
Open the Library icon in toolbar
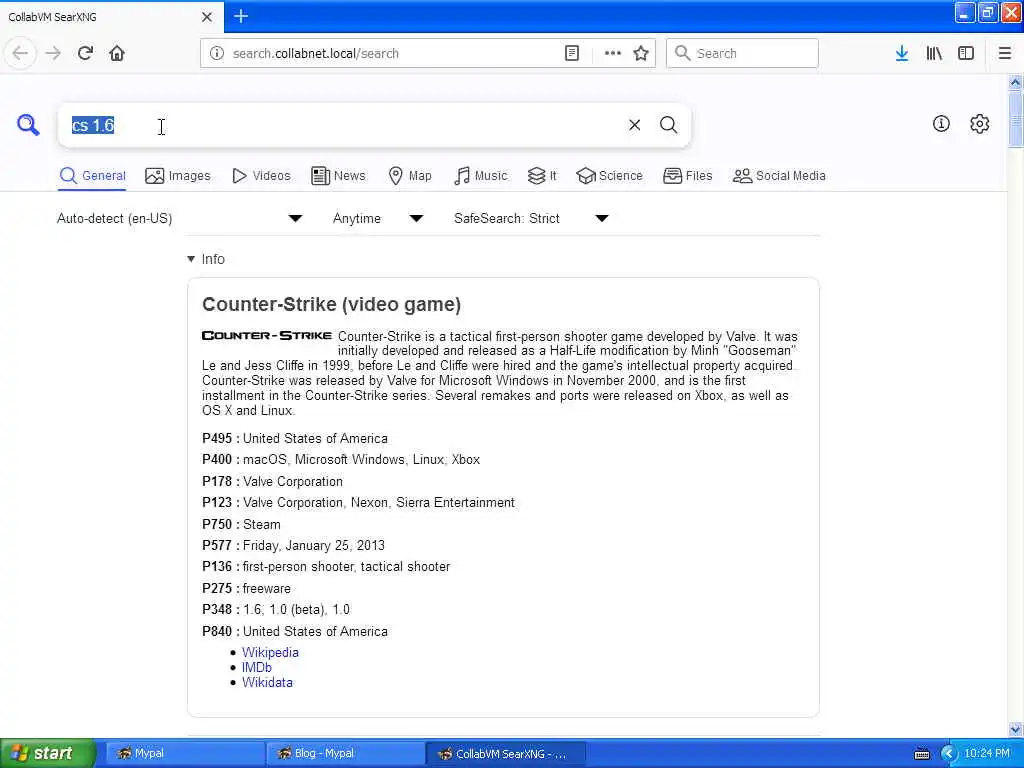(x=934, y=53)
